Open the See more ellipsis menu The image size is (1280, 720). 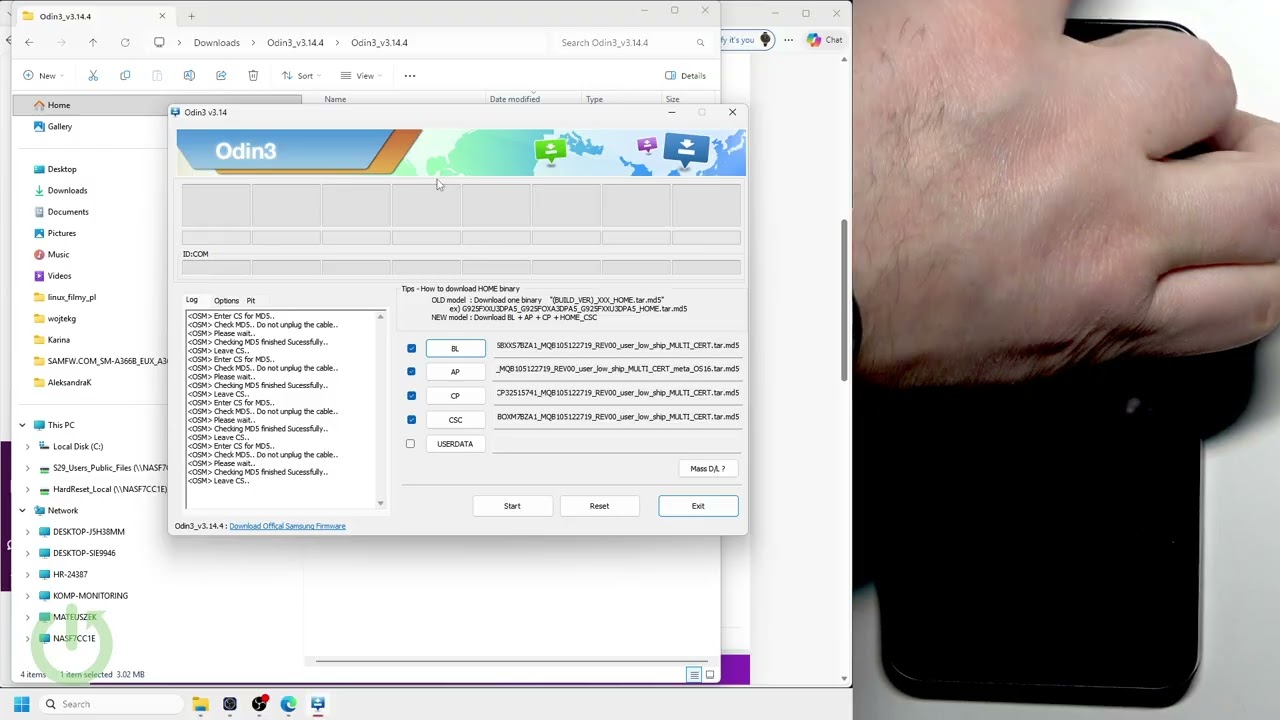coord(410,76)
